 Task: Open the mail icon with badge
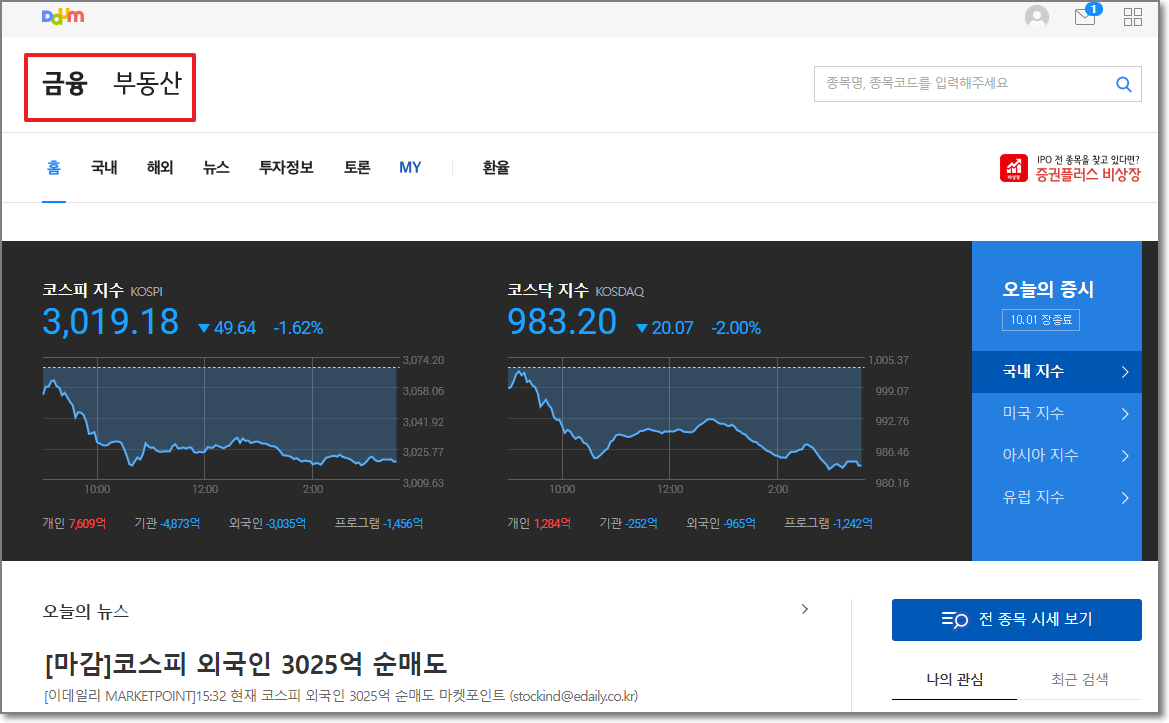pos(1087,15)
